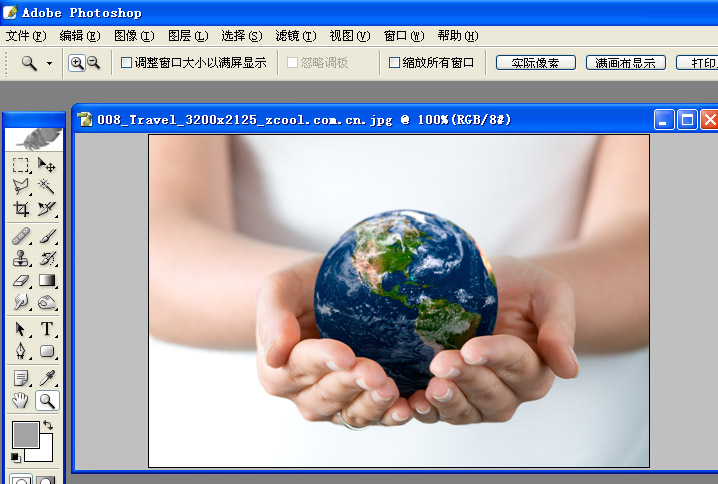Viewport: 718px width, 484px height.
Task: Select the Smudge tool
Action: point(21,302)
